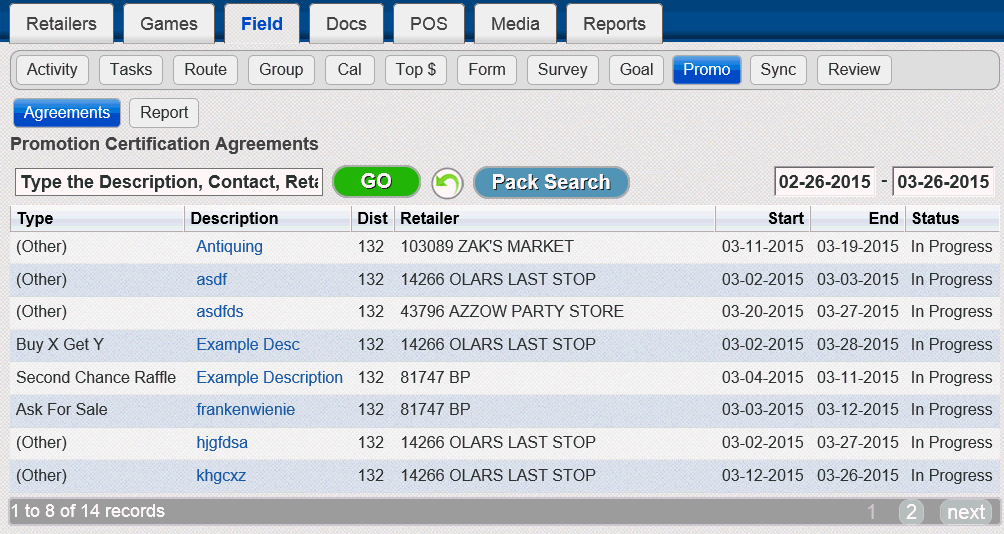Switch to the Reports tab
This screenshot has height=534, width=1004.
[x=614, y=24]
